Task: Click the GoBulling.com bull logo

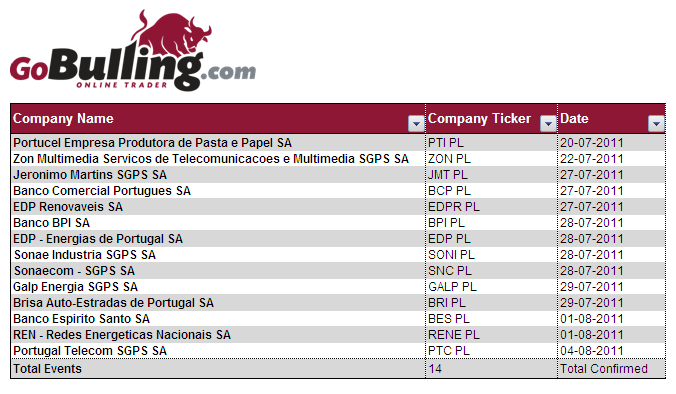Action: pyautogui.click(x=133, y=50)
